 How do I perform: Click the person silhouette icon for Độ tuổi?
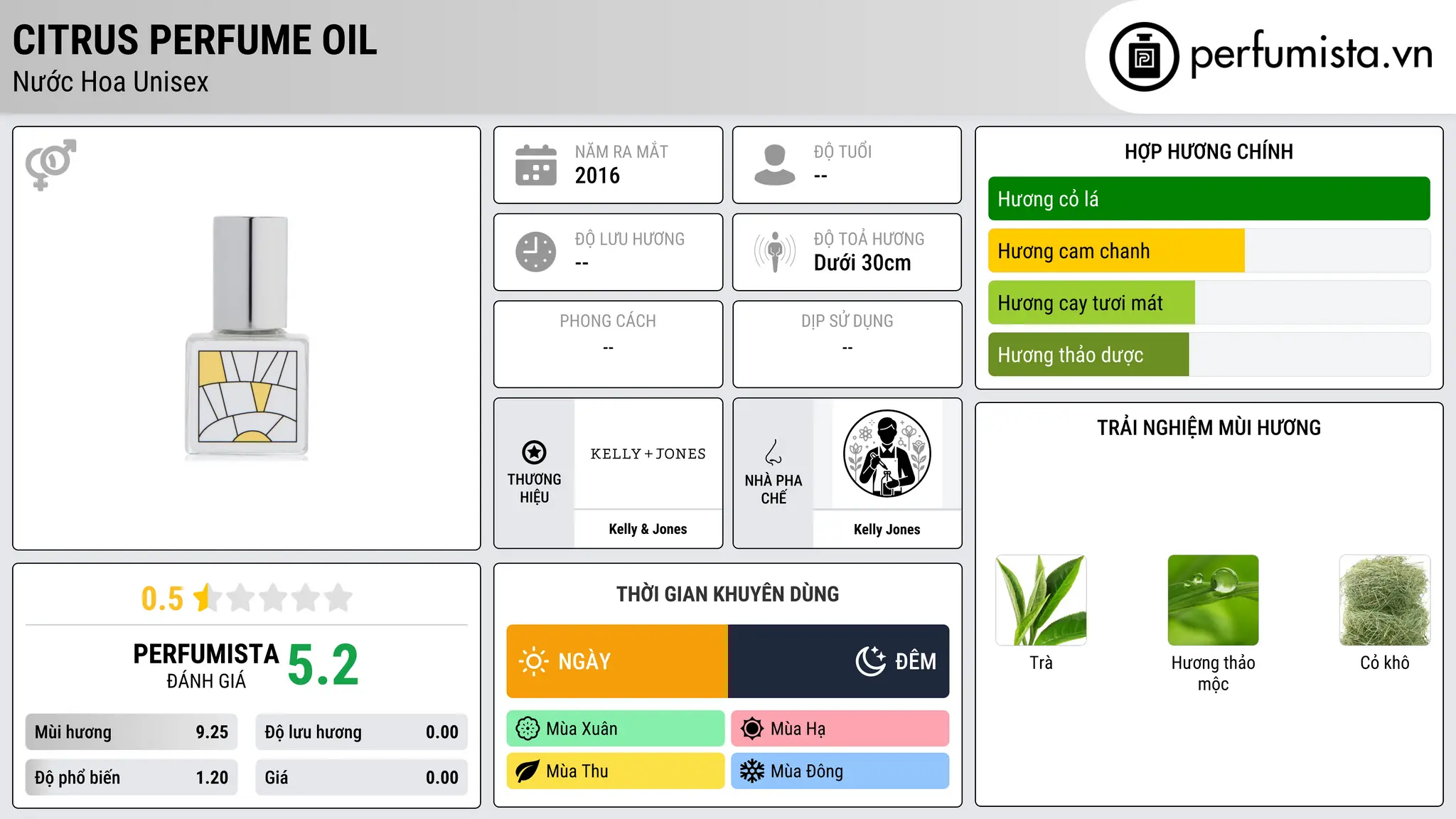774,165
